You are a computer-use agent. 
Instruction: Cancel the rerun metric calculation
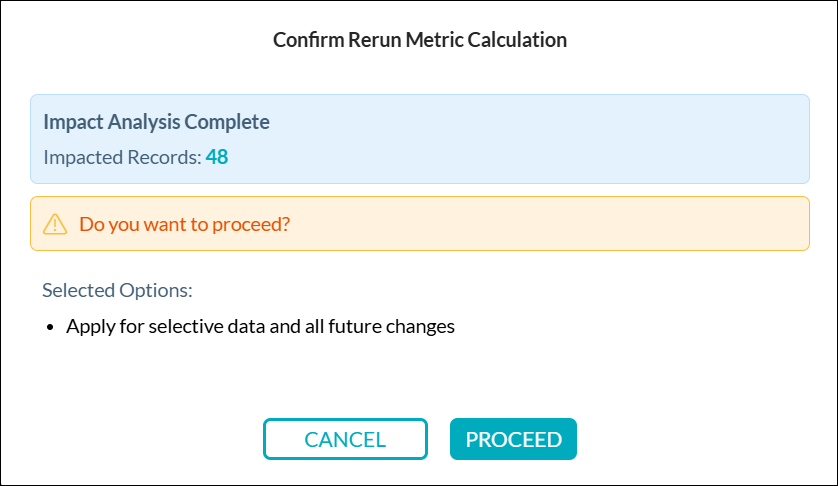tap(345, 439)
